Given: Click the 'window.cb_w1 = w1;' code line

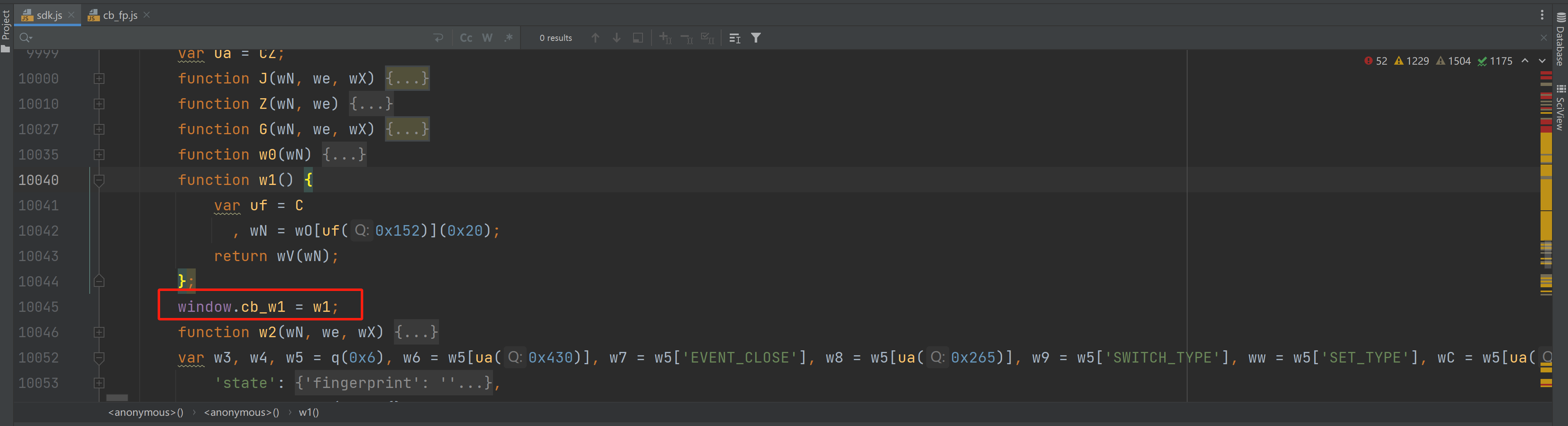Looking at the screenshot, I should pyautogui.click(x=258, y=307).
